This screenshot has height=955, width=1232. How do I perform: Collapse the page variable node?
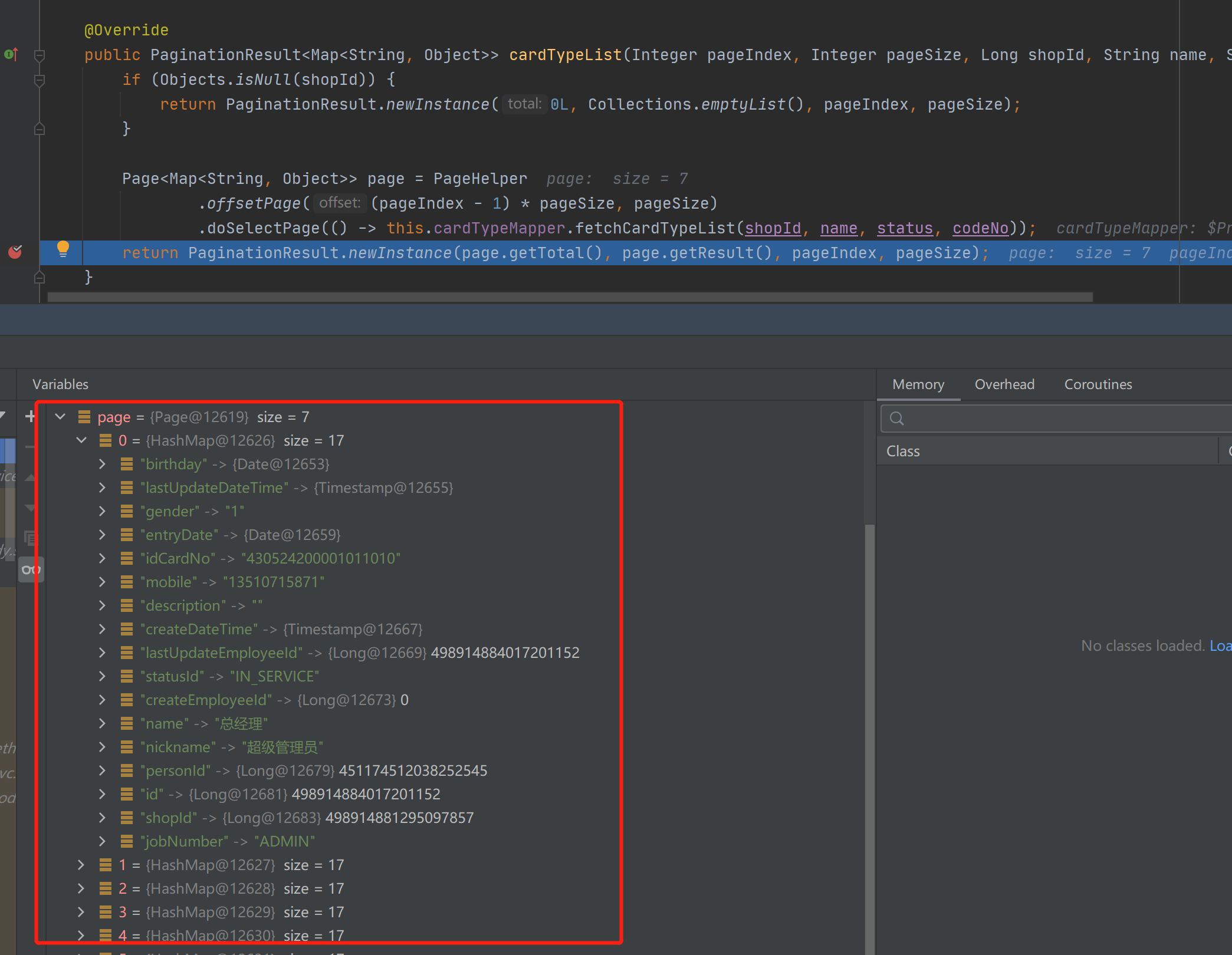click(x=60, y=416)
